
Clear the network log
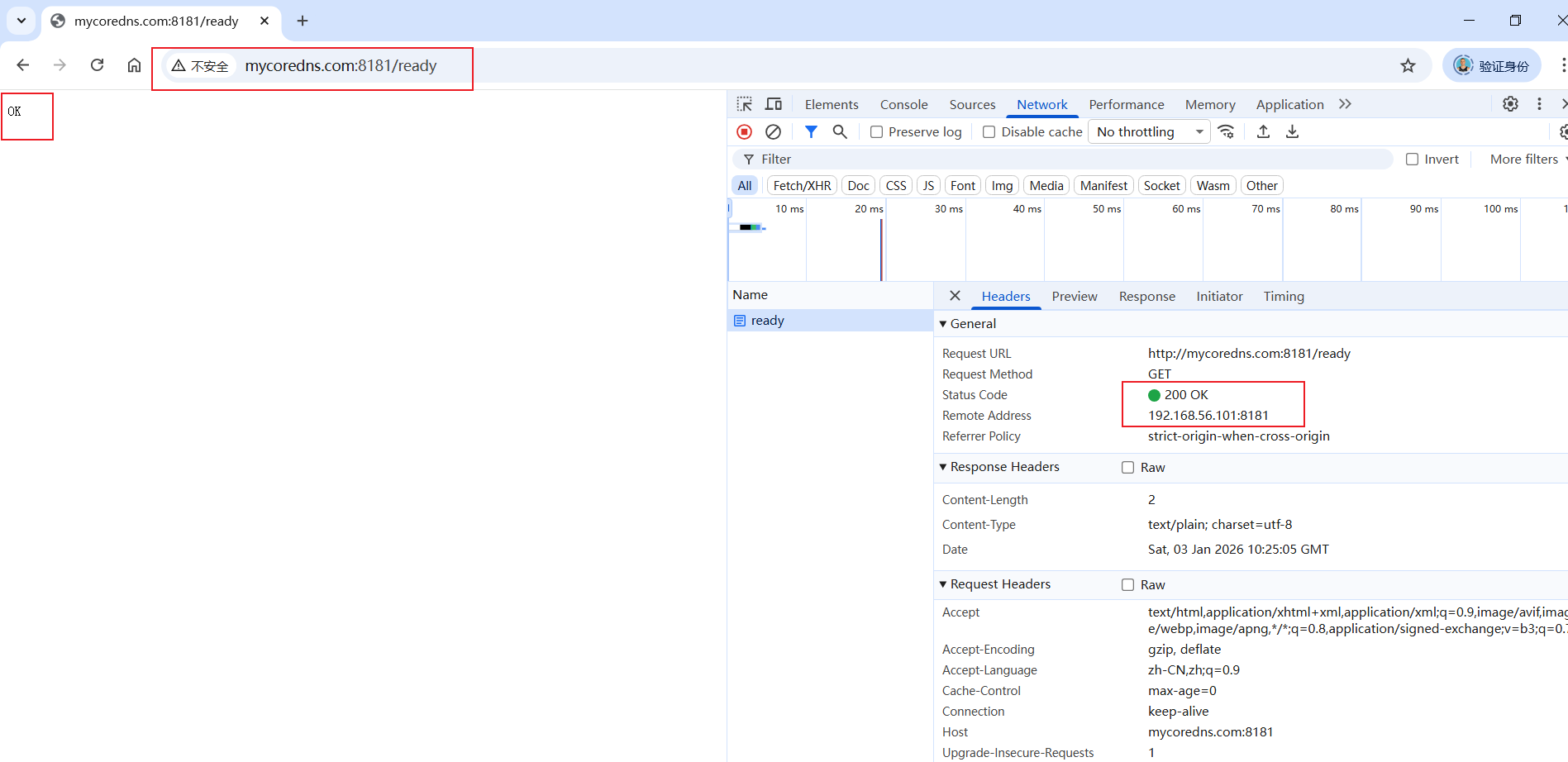[773, 132]
